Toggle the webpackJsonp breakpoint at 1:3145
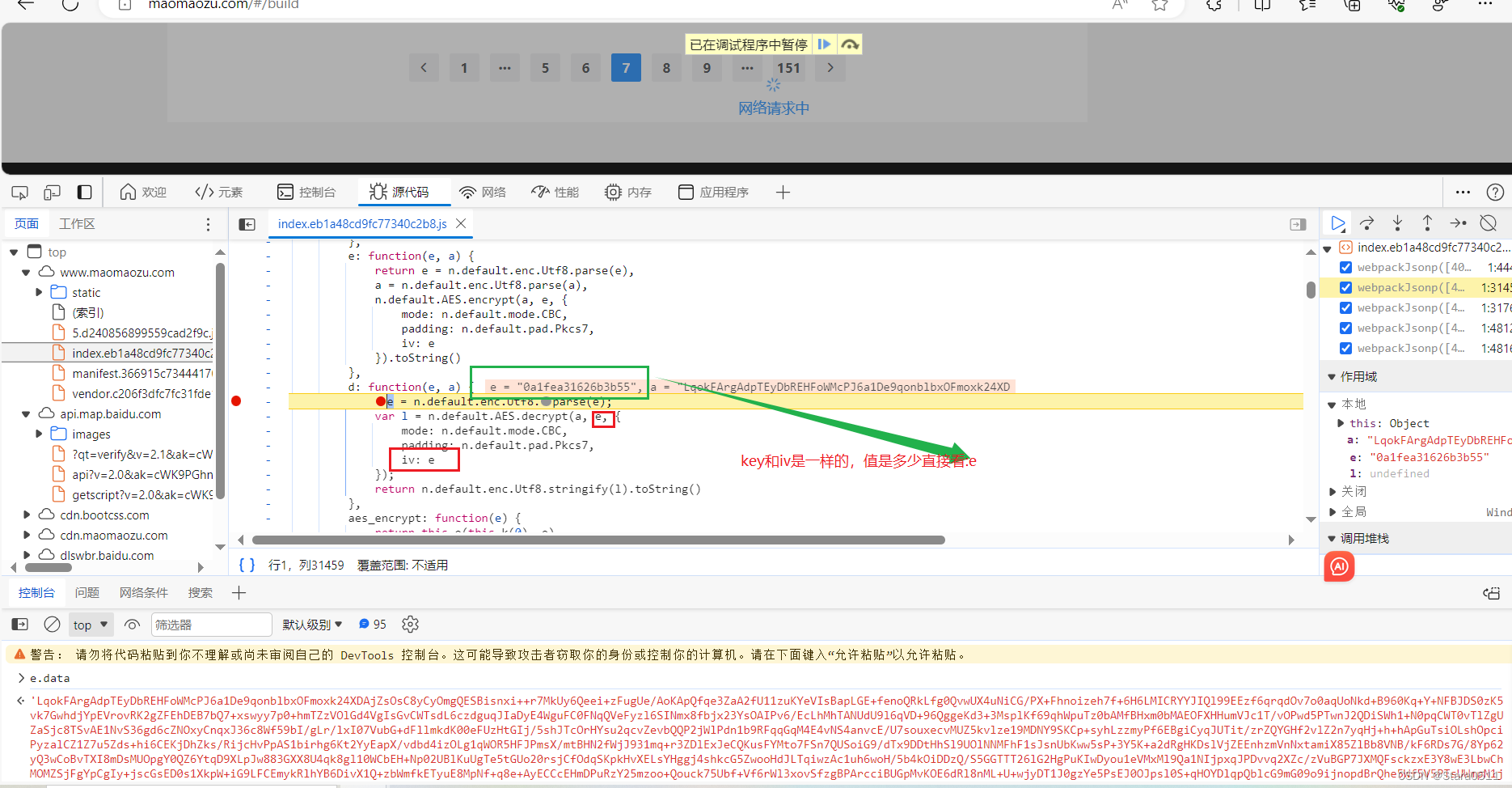The width and height of the screenshot is (1512, 788). tap(1345, 287)
